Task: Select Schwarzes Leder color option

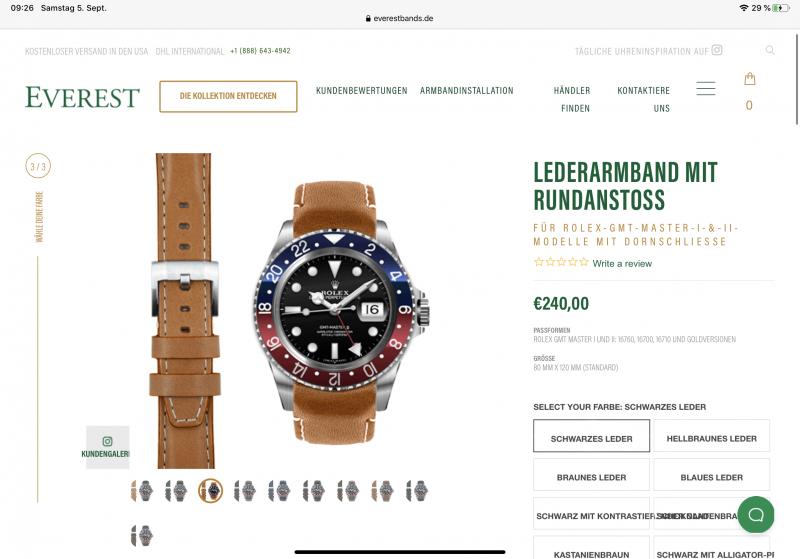Action: click(x=591, y=436)
